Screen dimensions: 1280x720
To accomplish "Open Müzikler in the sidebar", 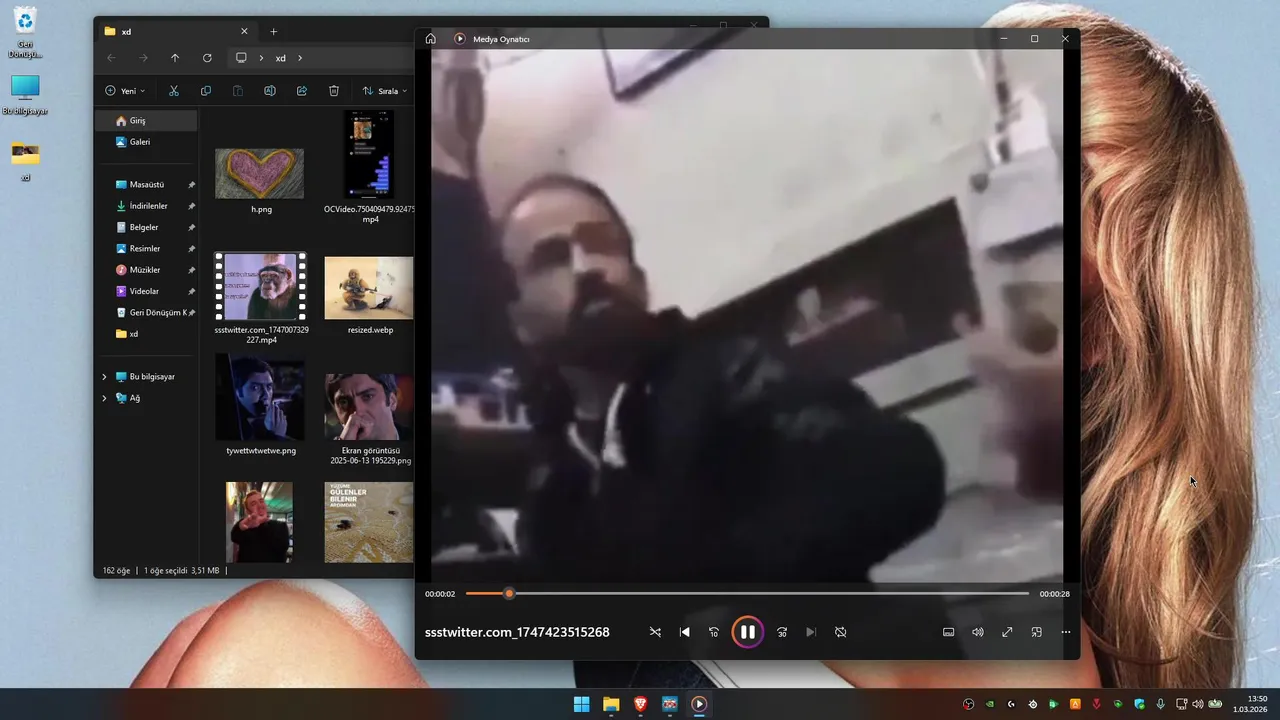I will point(147,270).
